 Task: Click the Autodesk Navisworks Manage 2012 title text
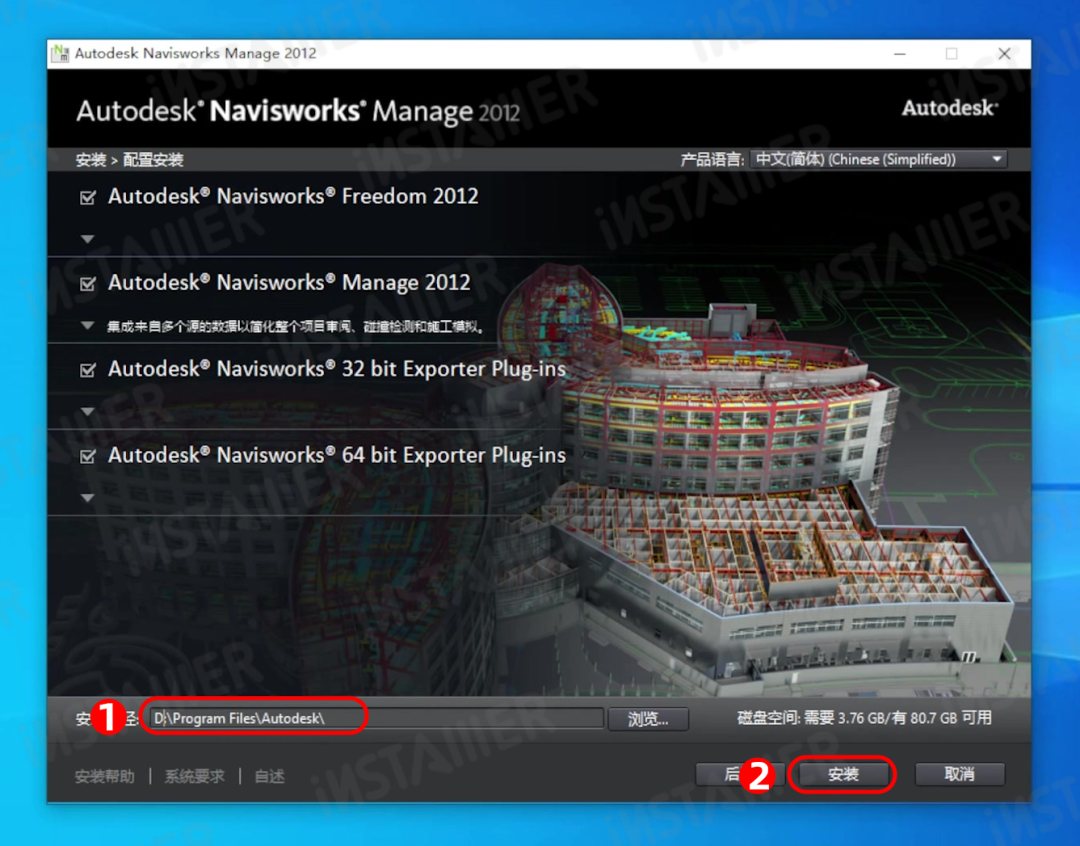pyautogui.click(x=289, y=282)
